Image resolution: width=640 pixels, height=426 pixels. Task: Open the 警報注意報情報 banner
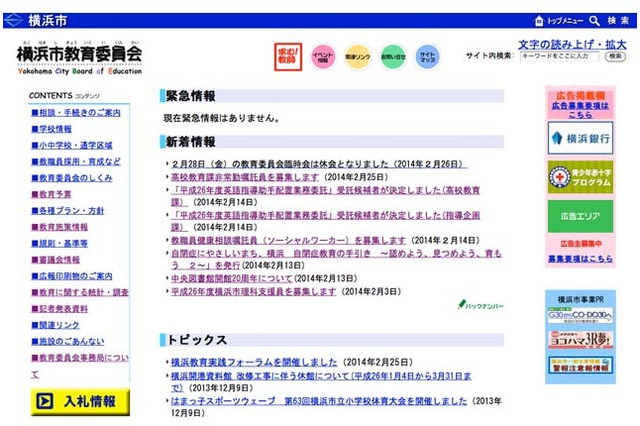click(580, 365)
